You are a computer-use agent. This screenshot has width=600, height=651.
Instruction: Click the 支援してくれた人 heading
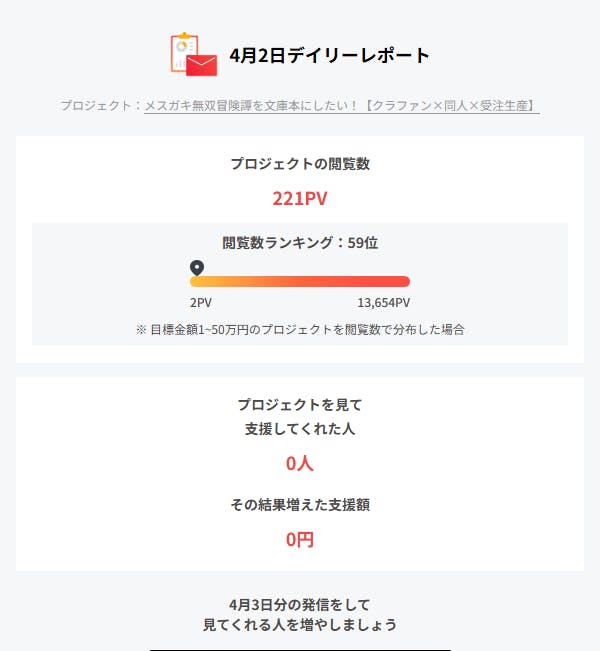click(300, 429)
